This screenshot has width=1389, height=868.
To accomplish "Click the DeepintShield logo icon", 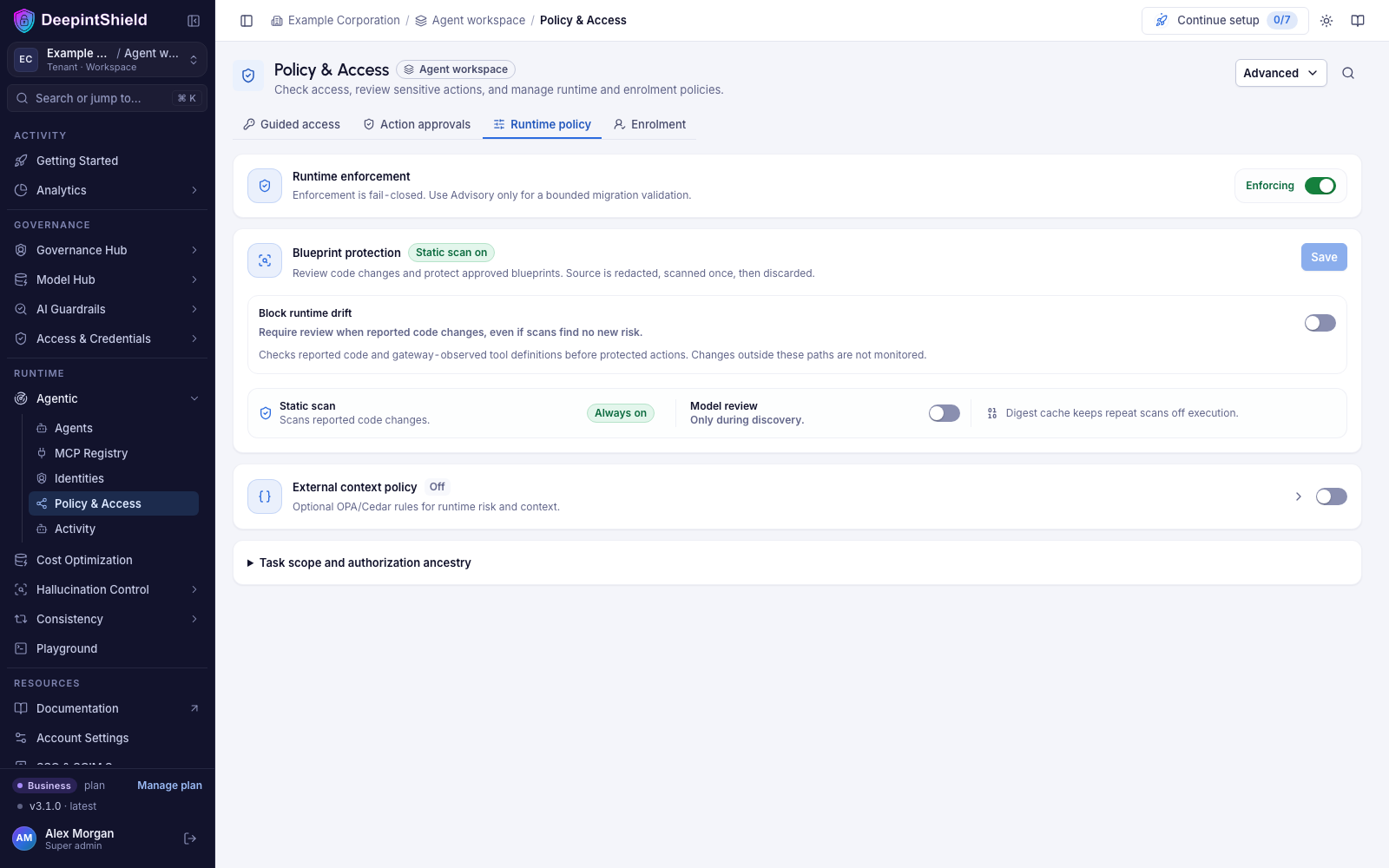I will coord(24,20).
